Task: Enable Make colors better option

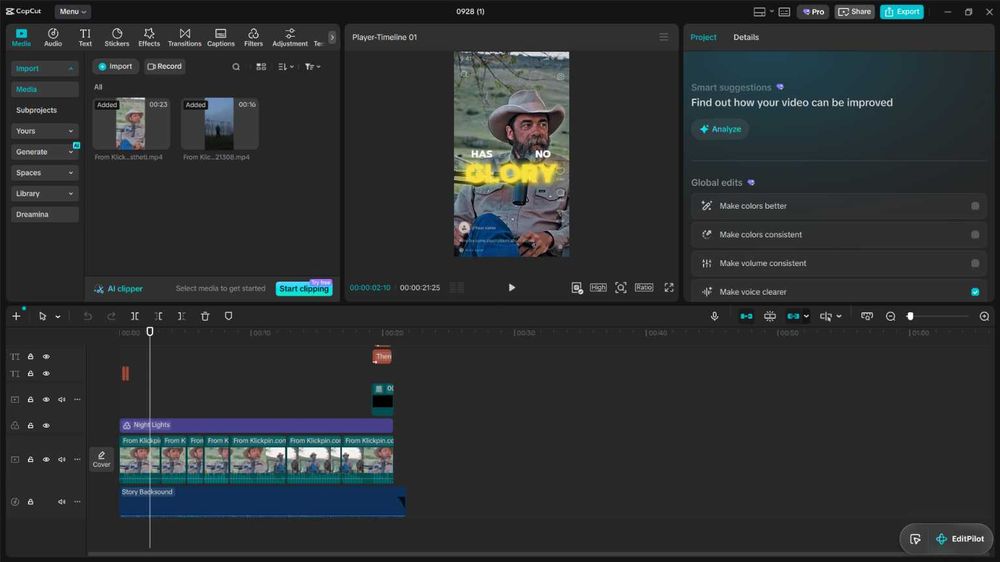Action: 975,206
